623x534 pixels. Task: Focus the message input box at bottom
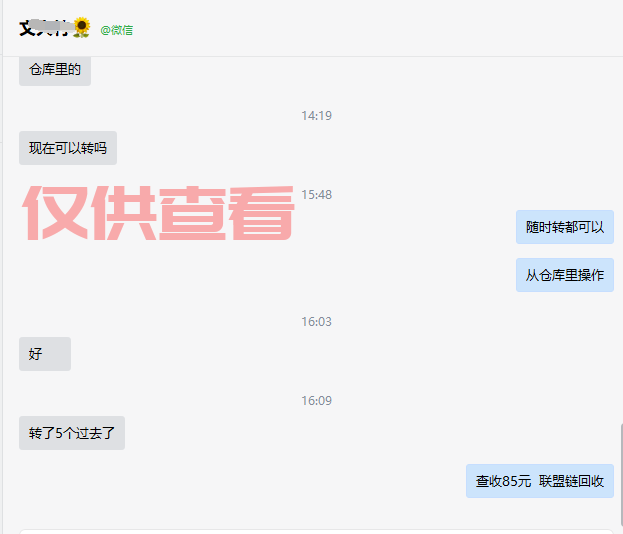pyautogui.click(x=316, y=532)
